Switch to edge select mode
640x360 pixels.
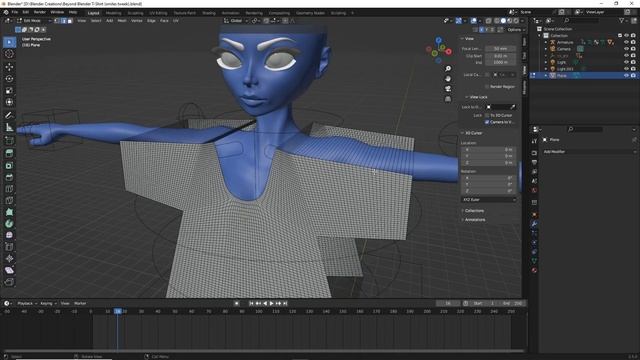point(64,21)
